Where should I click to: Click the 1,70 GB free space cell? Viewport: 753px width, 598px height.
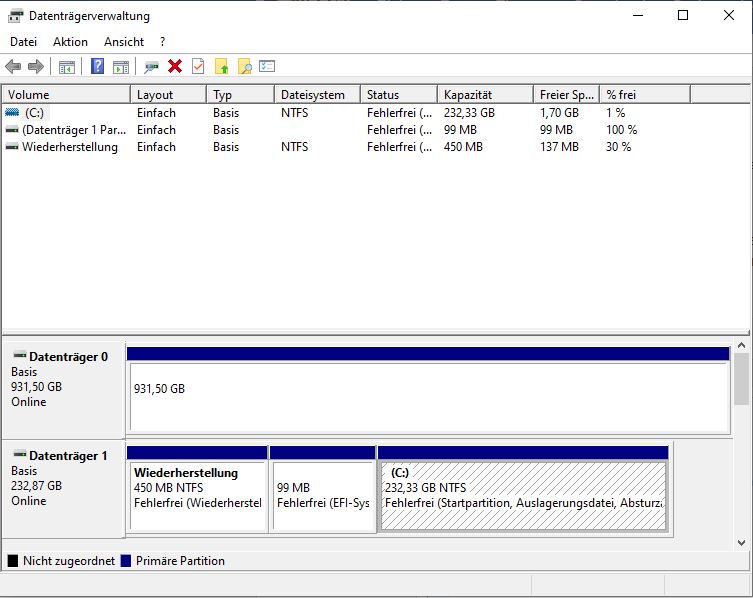coord(559,113)
